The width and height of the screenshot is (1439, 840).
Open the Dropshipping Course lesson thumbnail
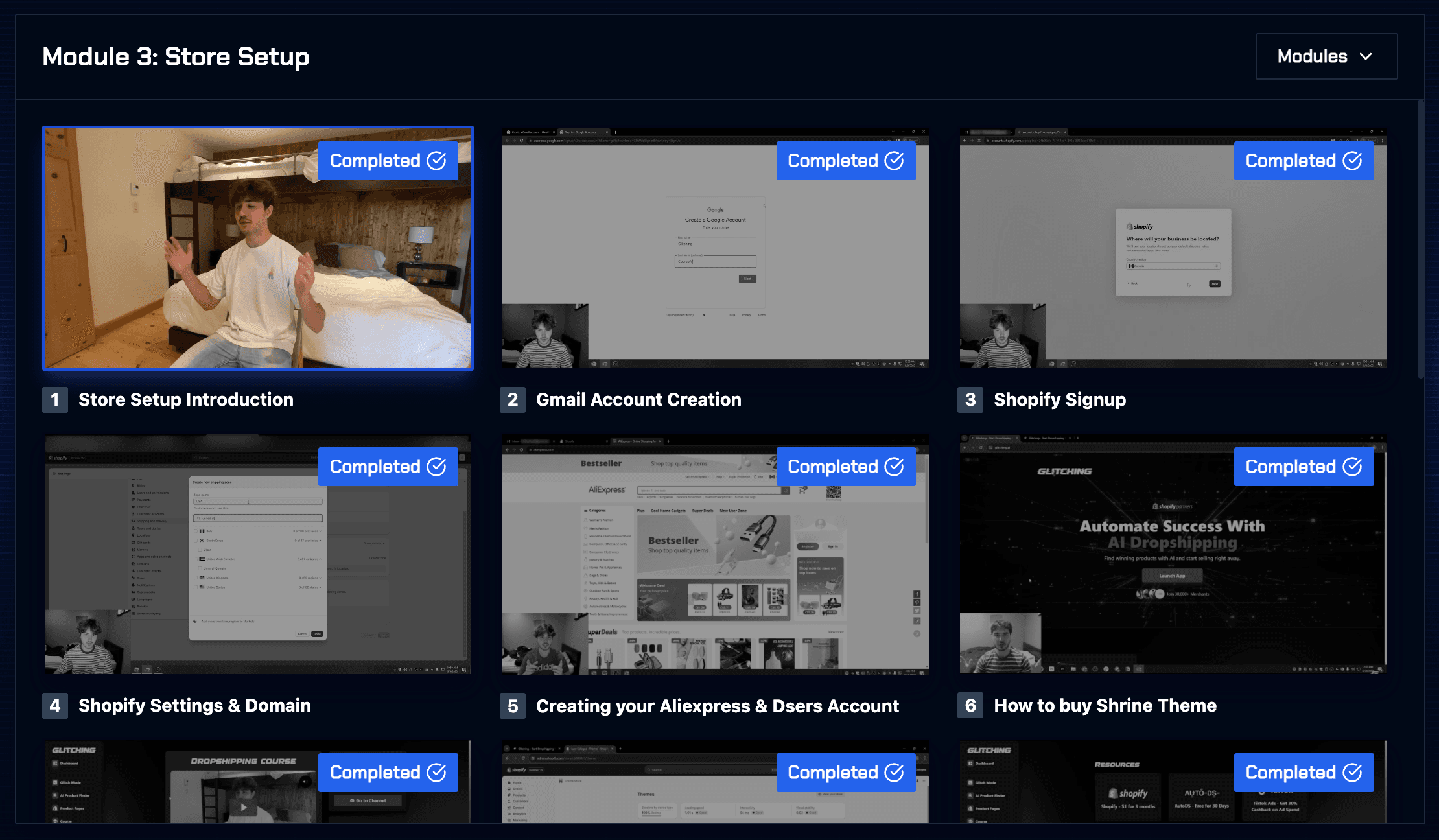coord(258,782)
